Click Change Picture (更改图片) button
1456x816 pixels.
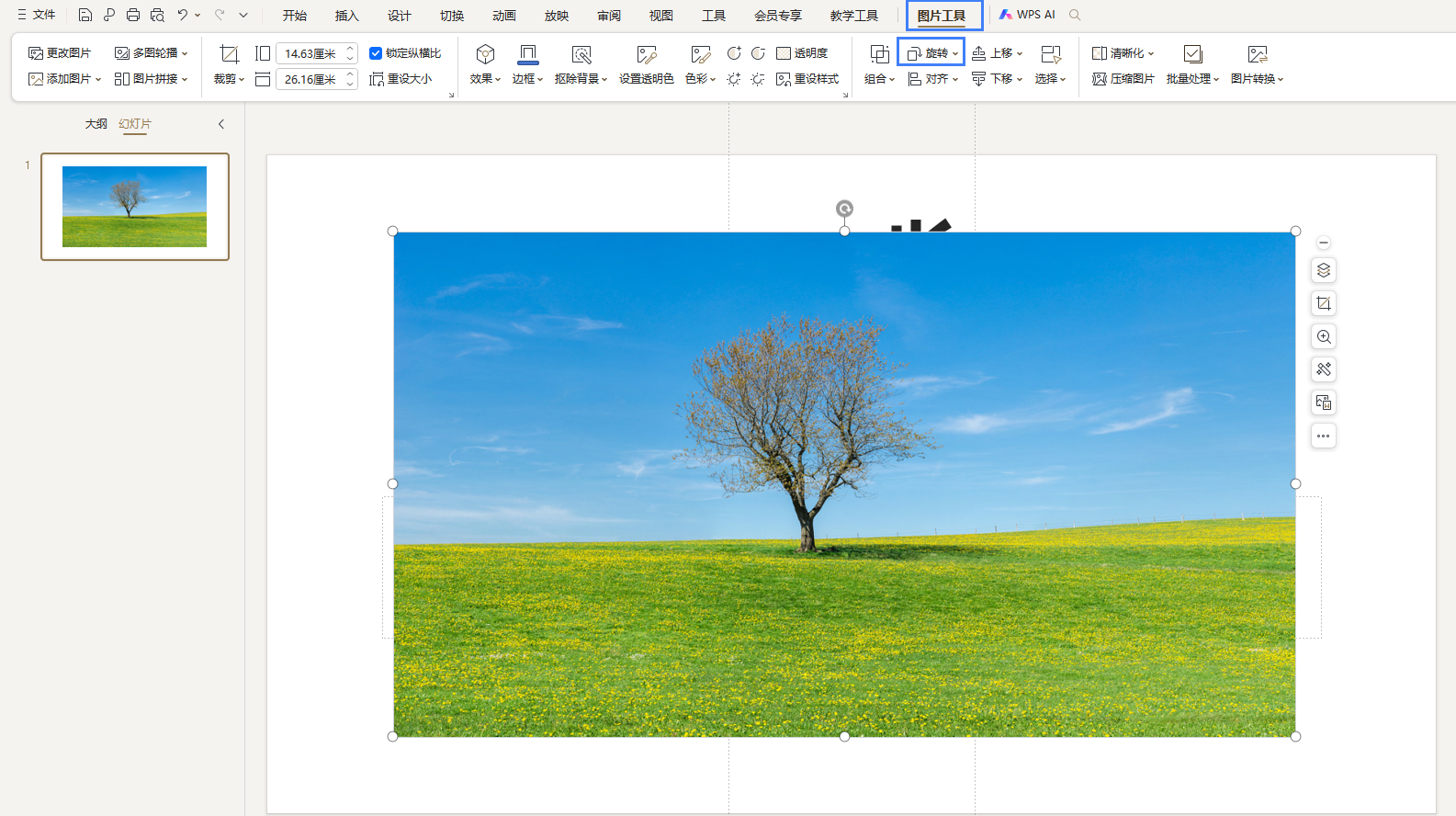tap(60, 53)
